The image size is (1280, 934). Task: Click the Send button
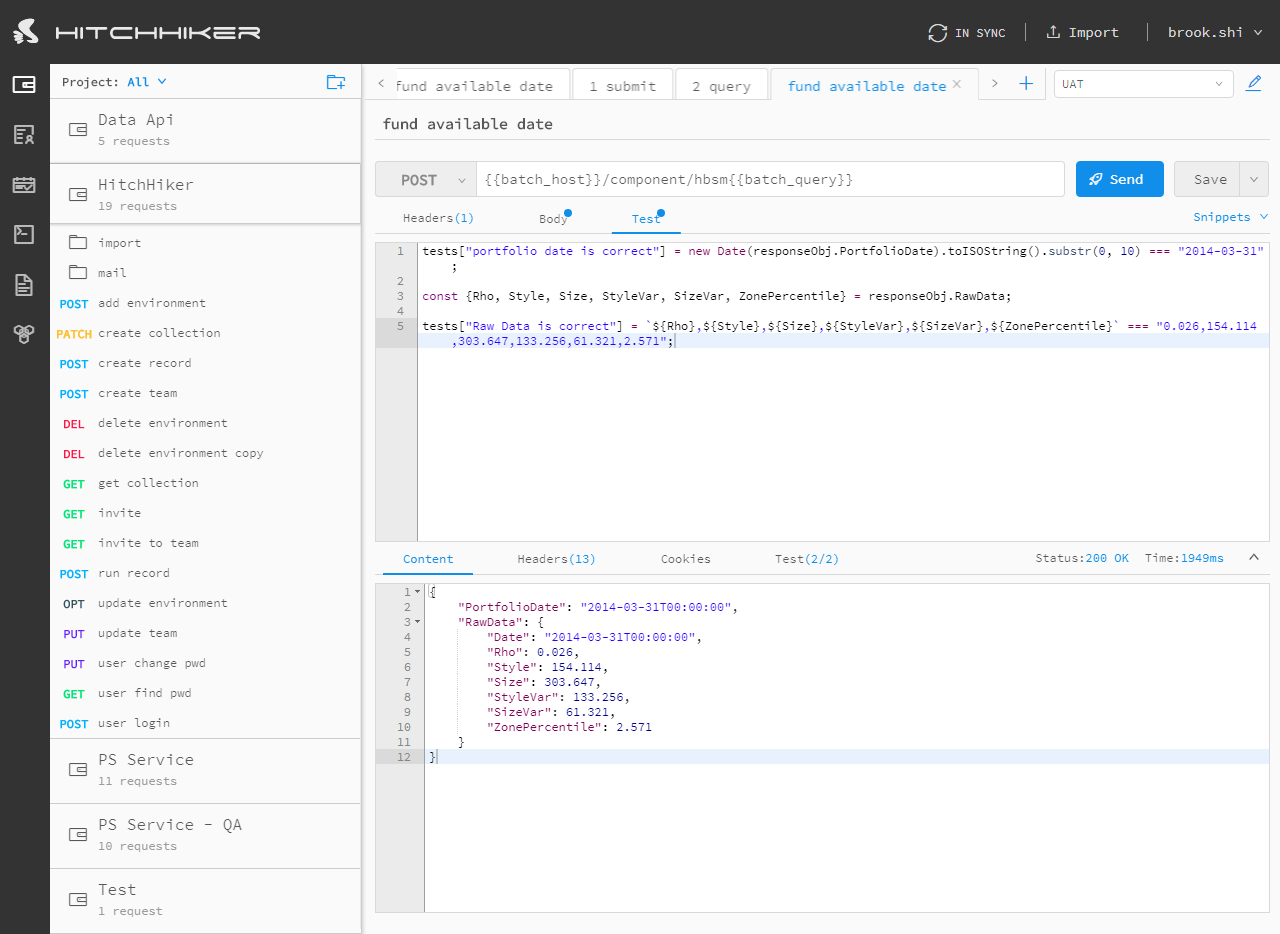tap(1119, 180)
